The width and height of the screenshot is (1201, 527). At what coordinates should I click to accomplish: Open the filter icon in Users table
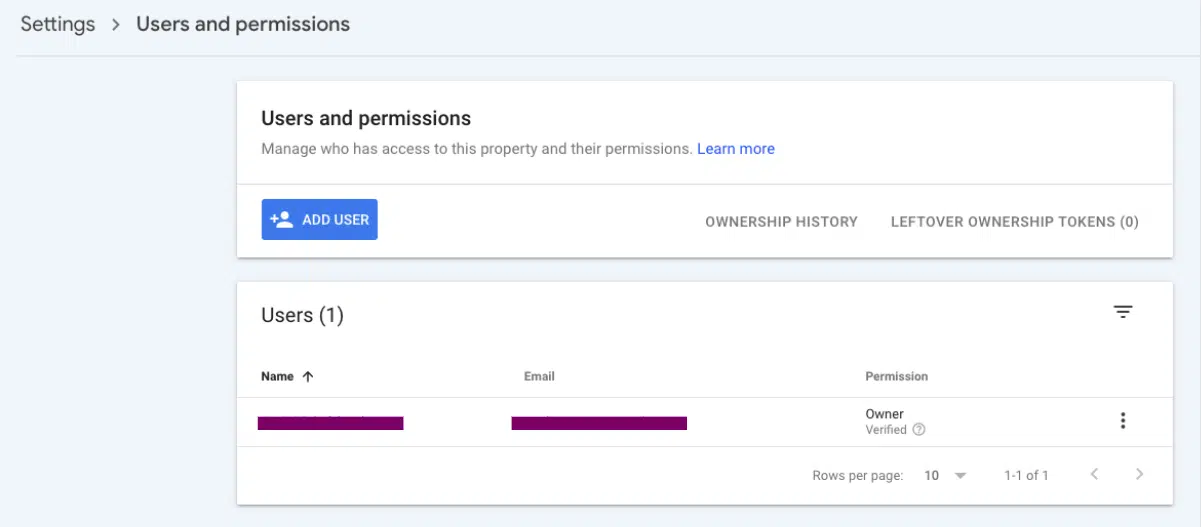click(1123, 312)
